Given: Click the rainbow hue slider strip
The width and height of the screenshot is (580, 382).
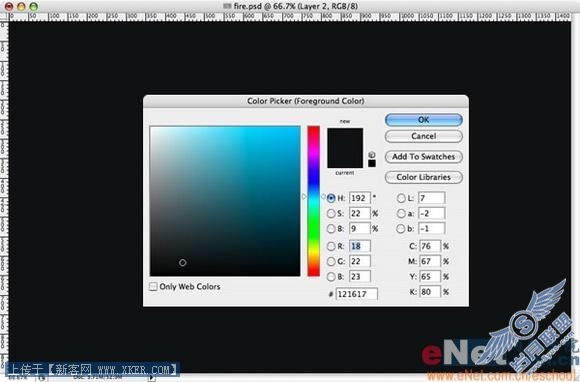Looking at the screenshot, I should point(313,201).
